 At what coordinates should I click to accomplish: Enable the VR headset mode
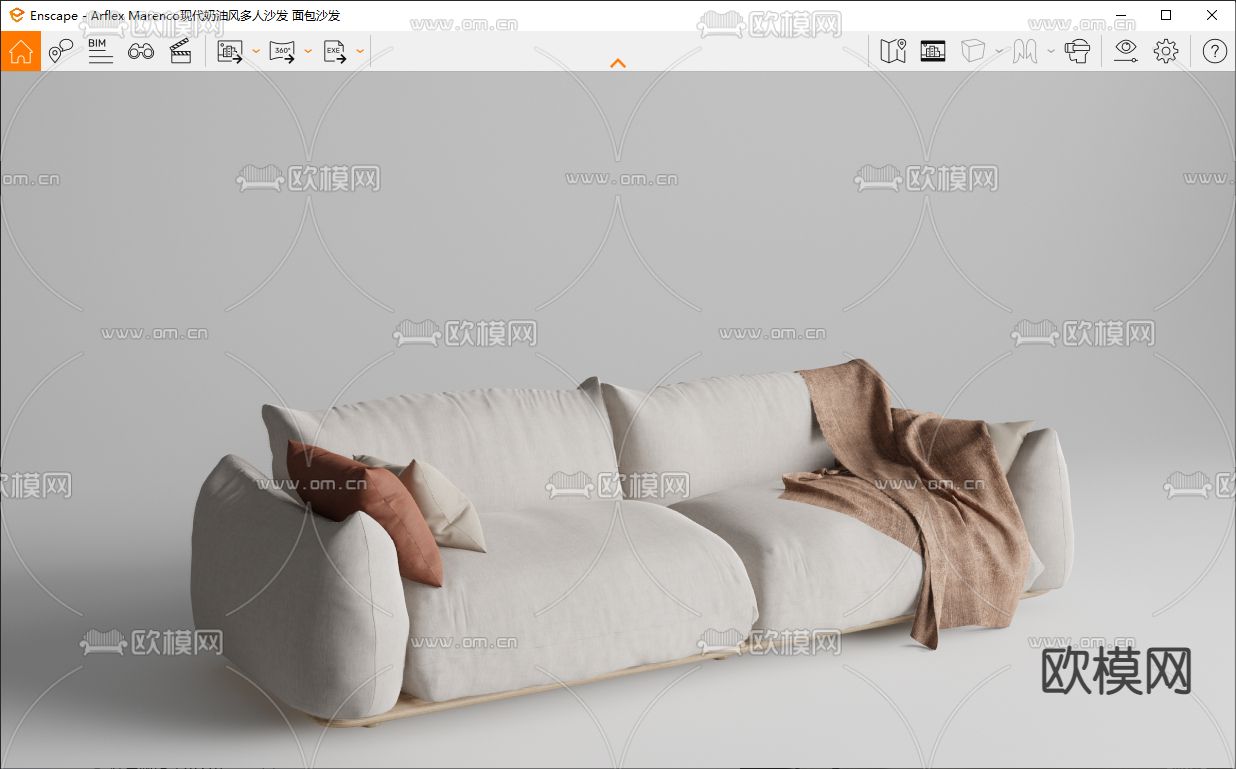(1077, 51)
